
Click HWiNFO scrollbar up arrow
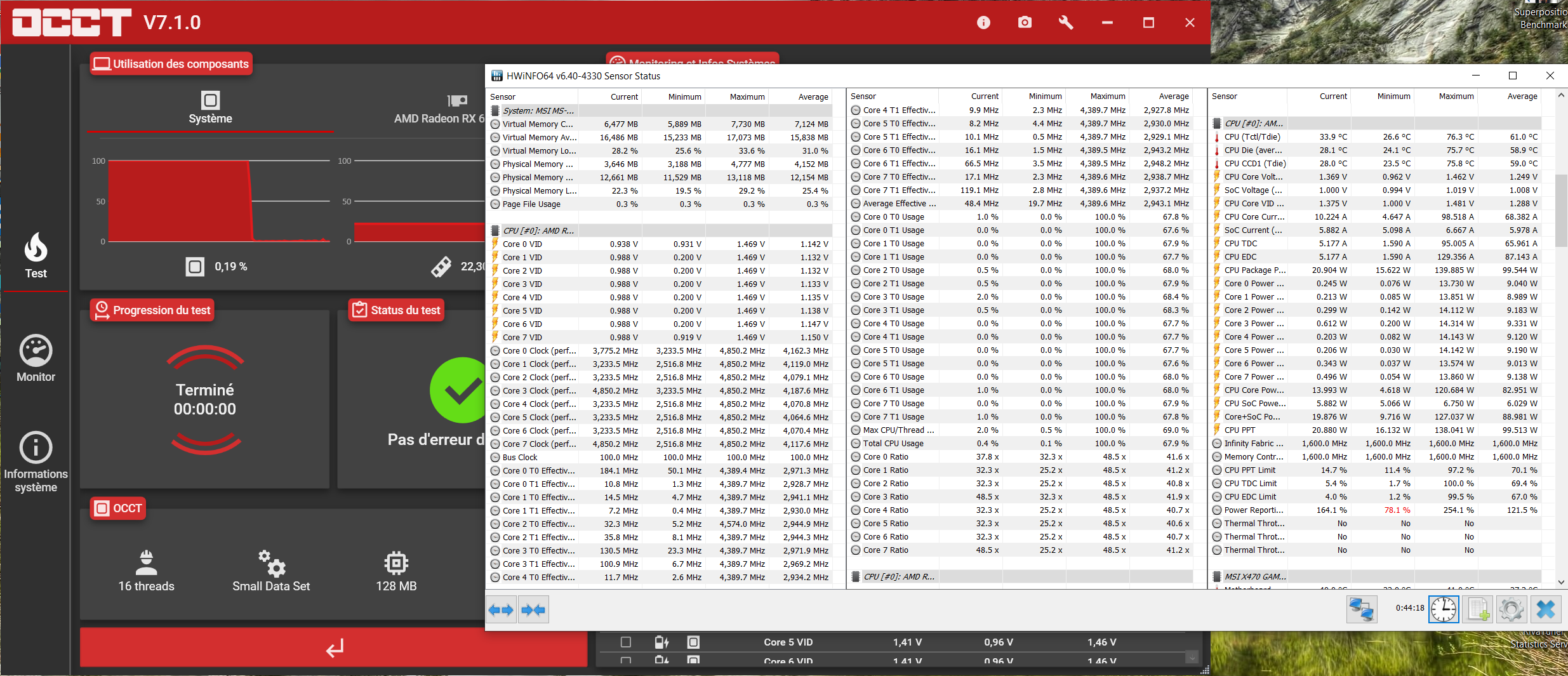pos(1561,95)
